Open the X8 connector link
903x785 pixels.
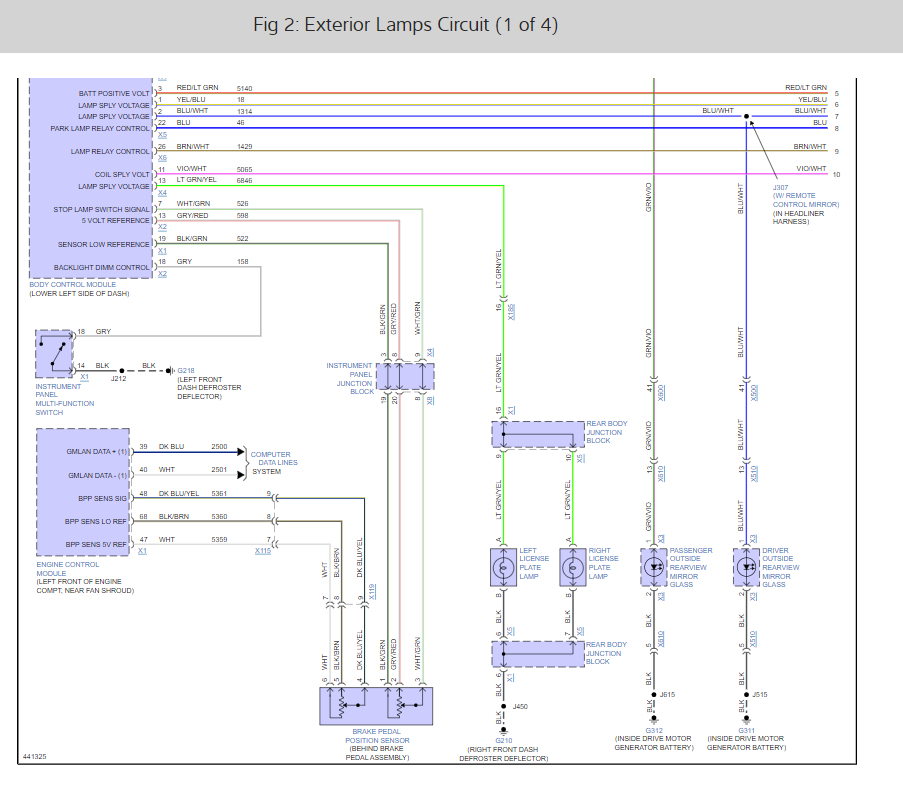click(x=430, y=400)
